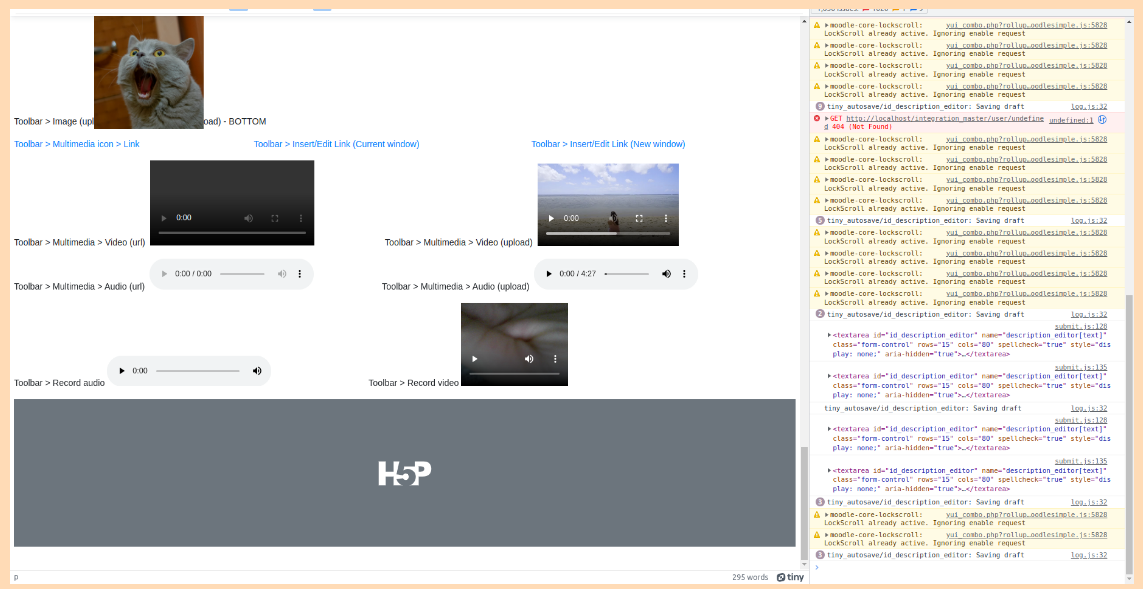
Task: Select the Toolbar > Multimedia > Video (url) label
Action: (79, 242)
